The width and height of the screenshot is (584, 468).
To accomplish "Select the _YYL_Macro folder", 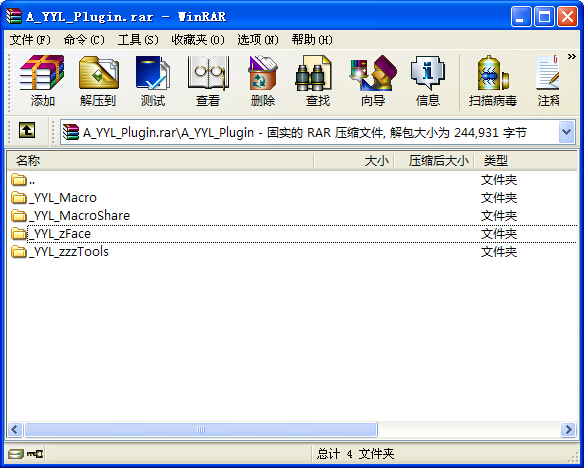I will (292, 198).
